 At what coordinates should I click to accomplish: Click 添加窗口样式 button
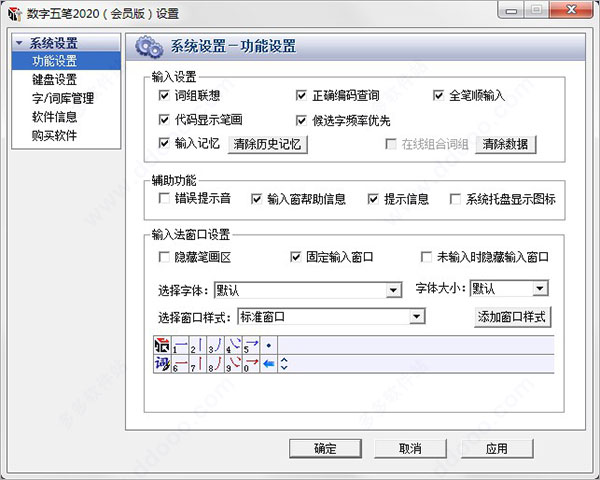pos(512,317)
